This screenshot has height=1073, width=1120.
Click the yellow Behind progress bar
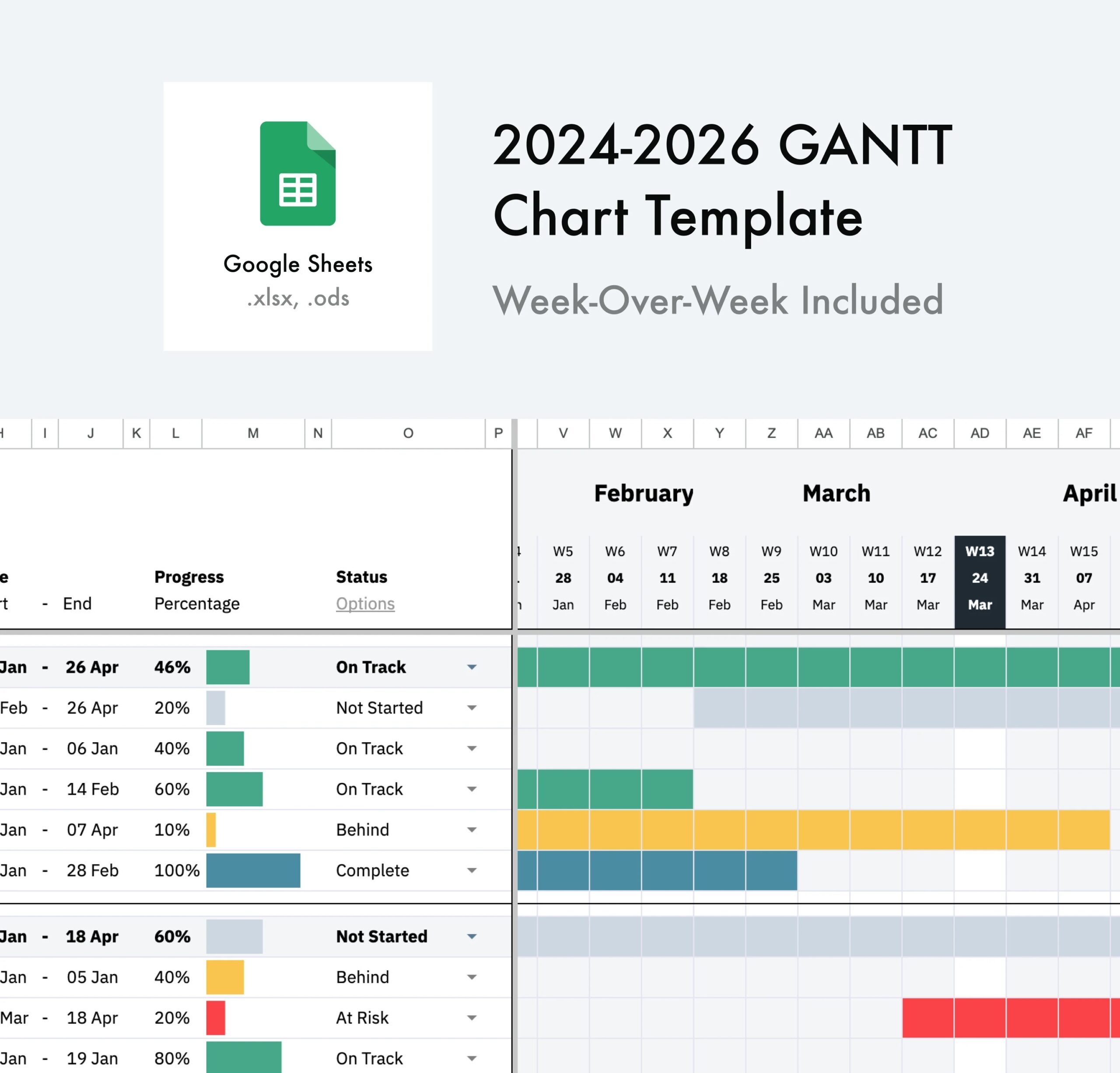[x=211, y=830]
